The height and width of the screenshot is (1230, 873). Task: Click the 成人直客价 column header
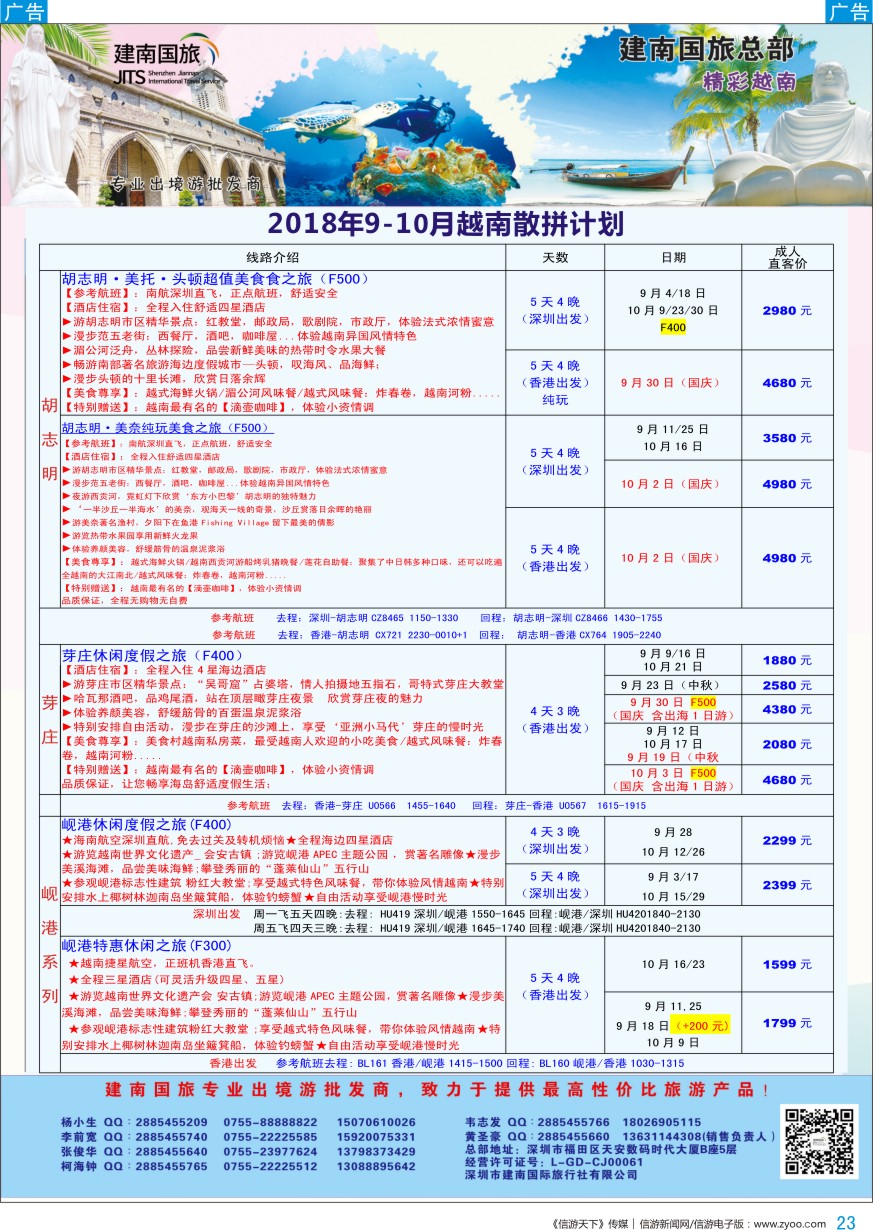click(x=786, y=257)
